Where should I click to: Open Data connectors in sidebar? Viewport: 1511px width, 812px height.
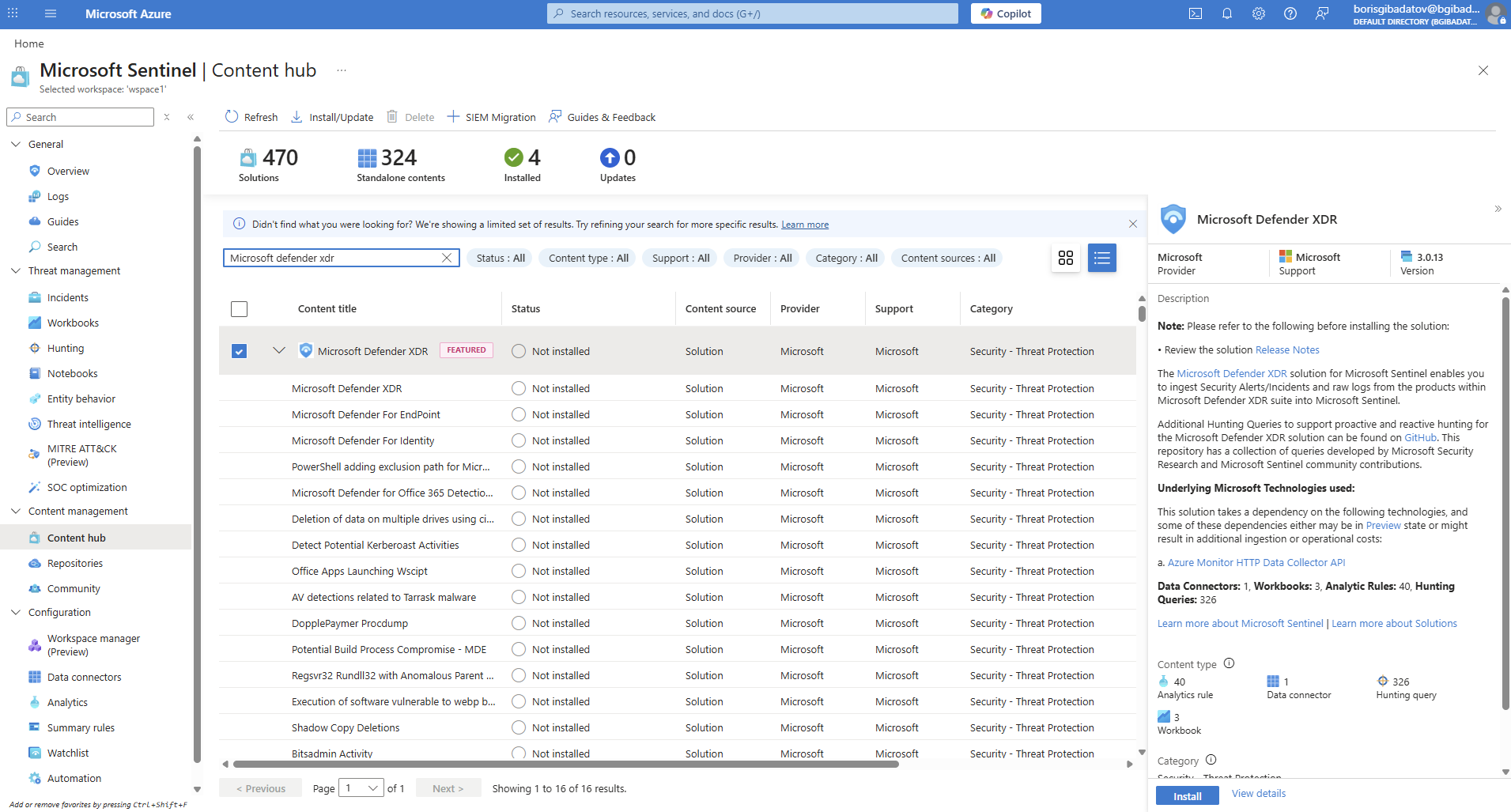(x=84, y=677)
